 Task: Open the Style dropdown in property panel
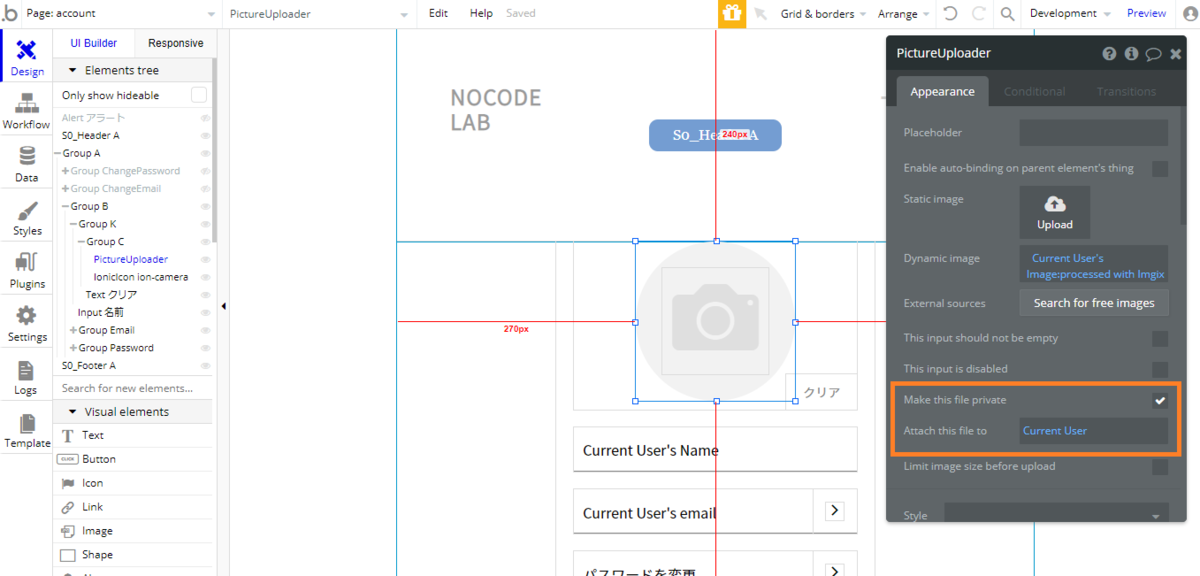coord(1056,516)
